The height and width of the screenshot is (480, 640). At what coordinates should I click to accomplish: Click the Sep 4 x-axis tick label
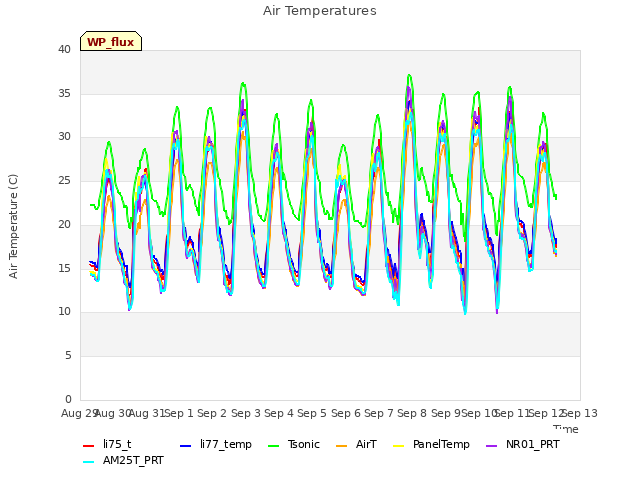pos(279,413)
